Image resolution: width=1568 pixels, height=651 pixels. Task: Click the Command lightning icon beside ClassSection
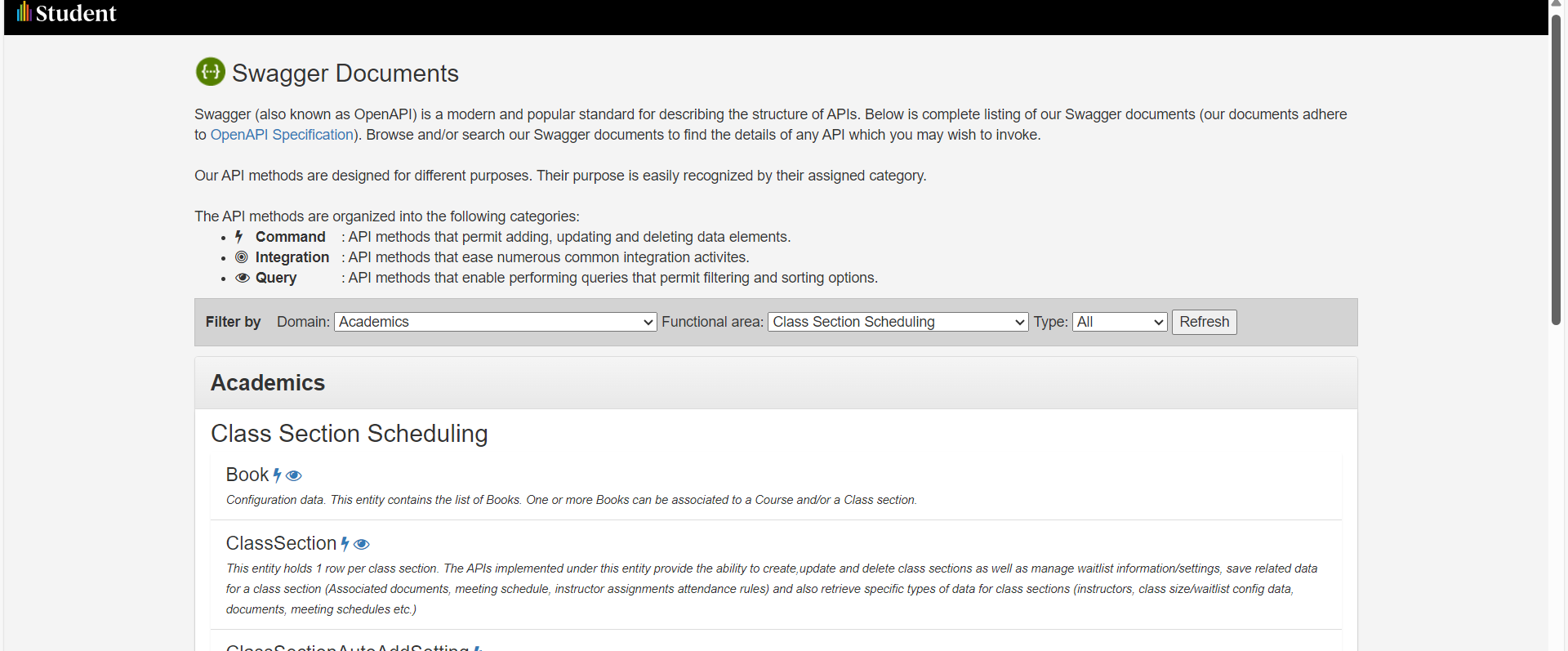tap(345, 544)
